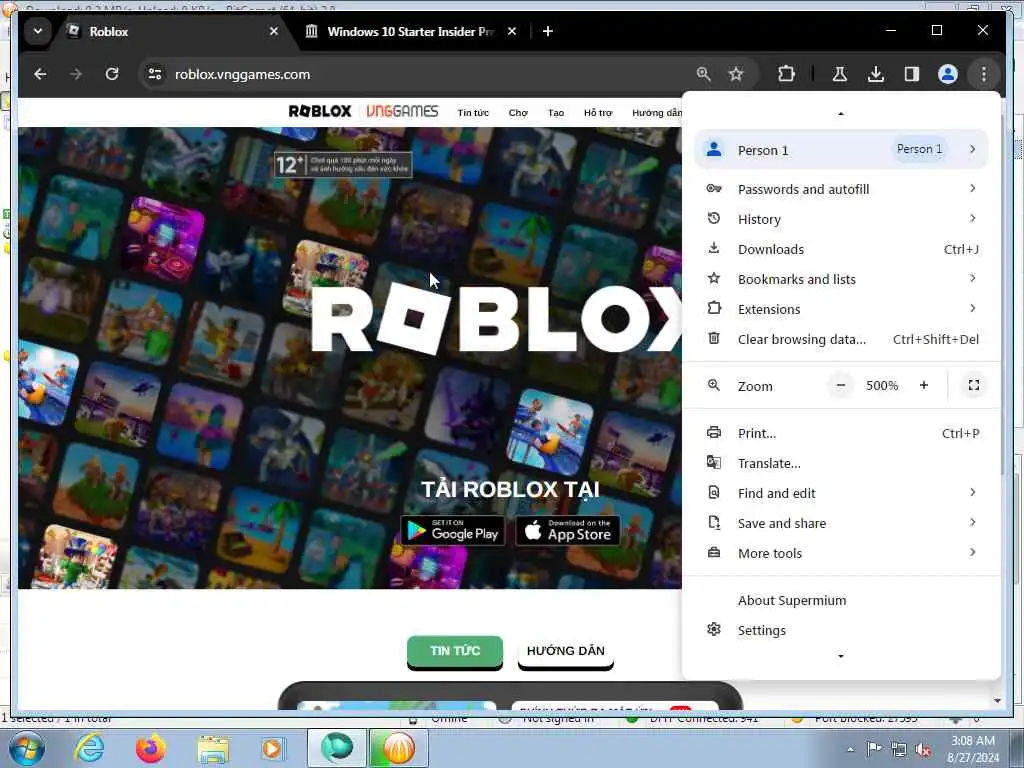Launch Internet Explorer from taskbar
The width and height of the screenshot is (1024, 768).
click(x=89, y=748)
